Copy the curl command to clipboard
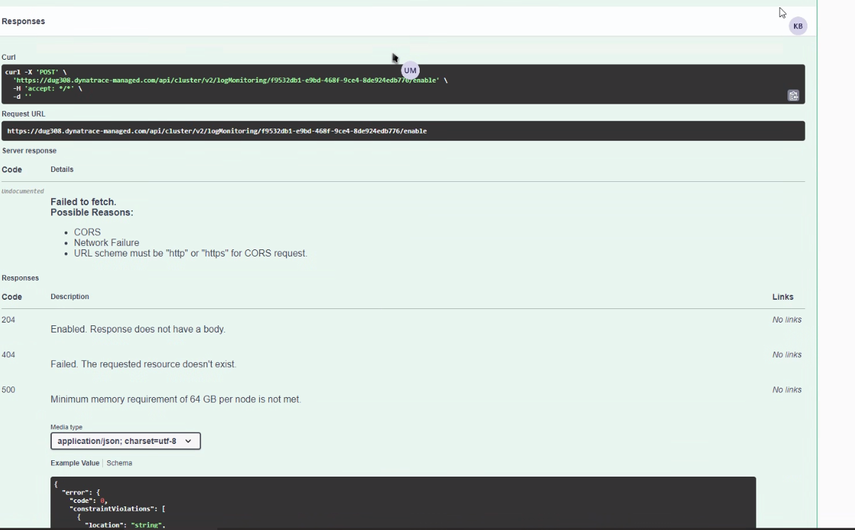Image resolution: width=855 pixels, height=530 pixels. pos(793,96)
